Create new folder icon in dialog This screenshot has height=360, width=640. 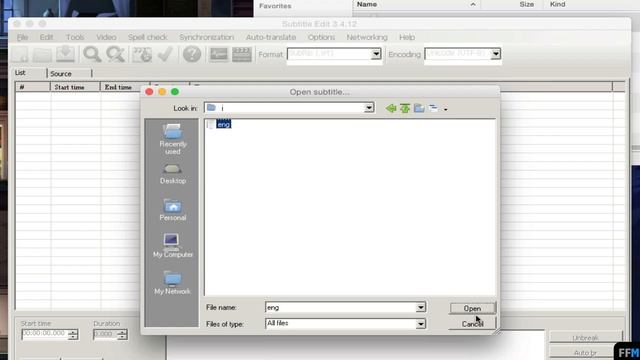(419, 108)
